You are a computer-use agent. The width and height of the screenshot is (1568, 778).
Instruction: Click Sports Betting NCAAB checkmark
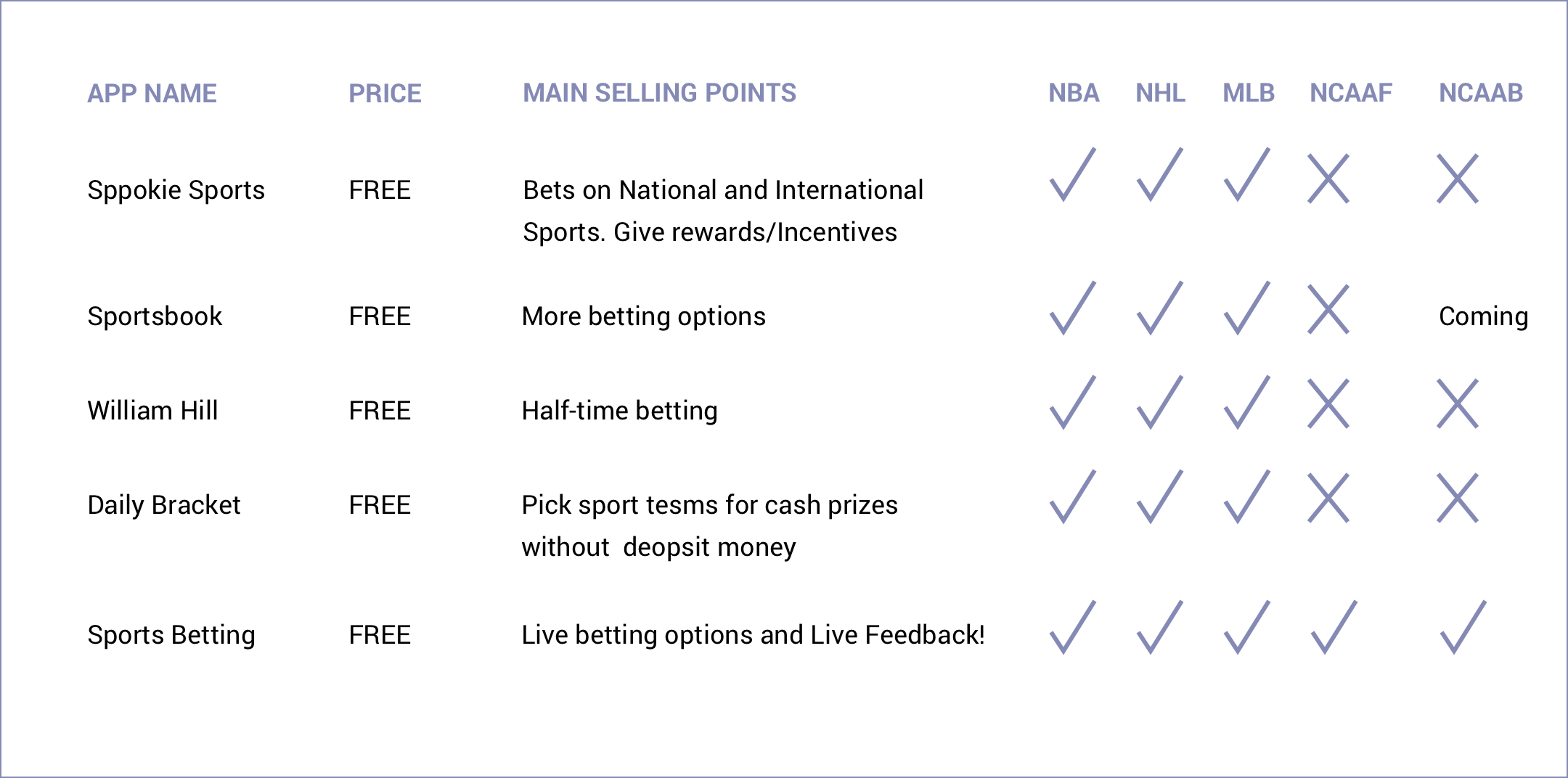click(1463, 628)
